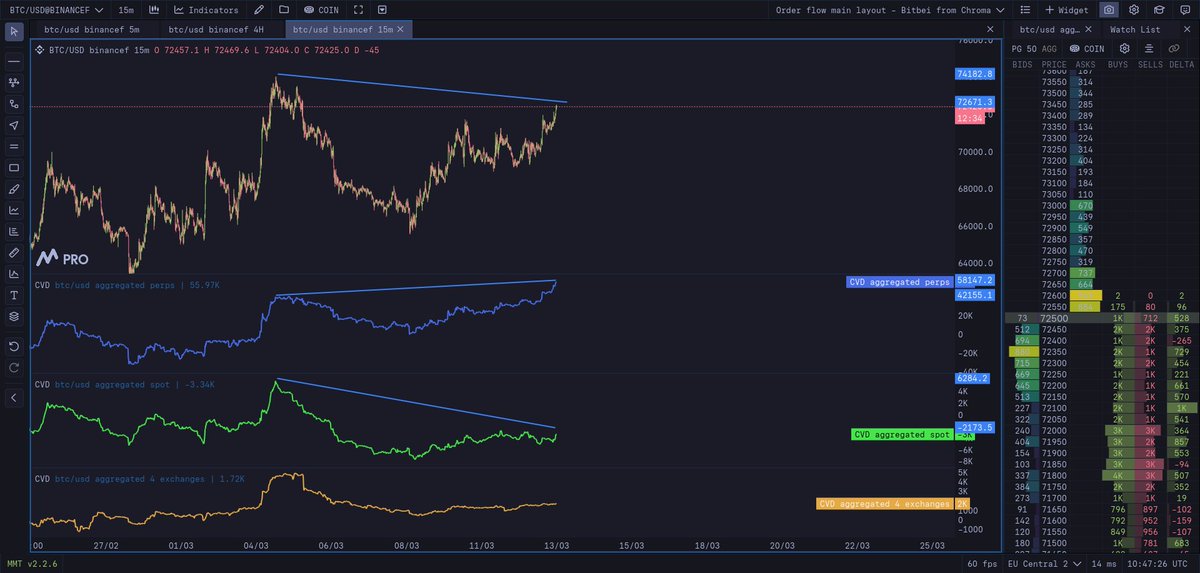Open the PG 50 price grouping selector
The image size is (1200, 573).
click(x=1023, y=48)
